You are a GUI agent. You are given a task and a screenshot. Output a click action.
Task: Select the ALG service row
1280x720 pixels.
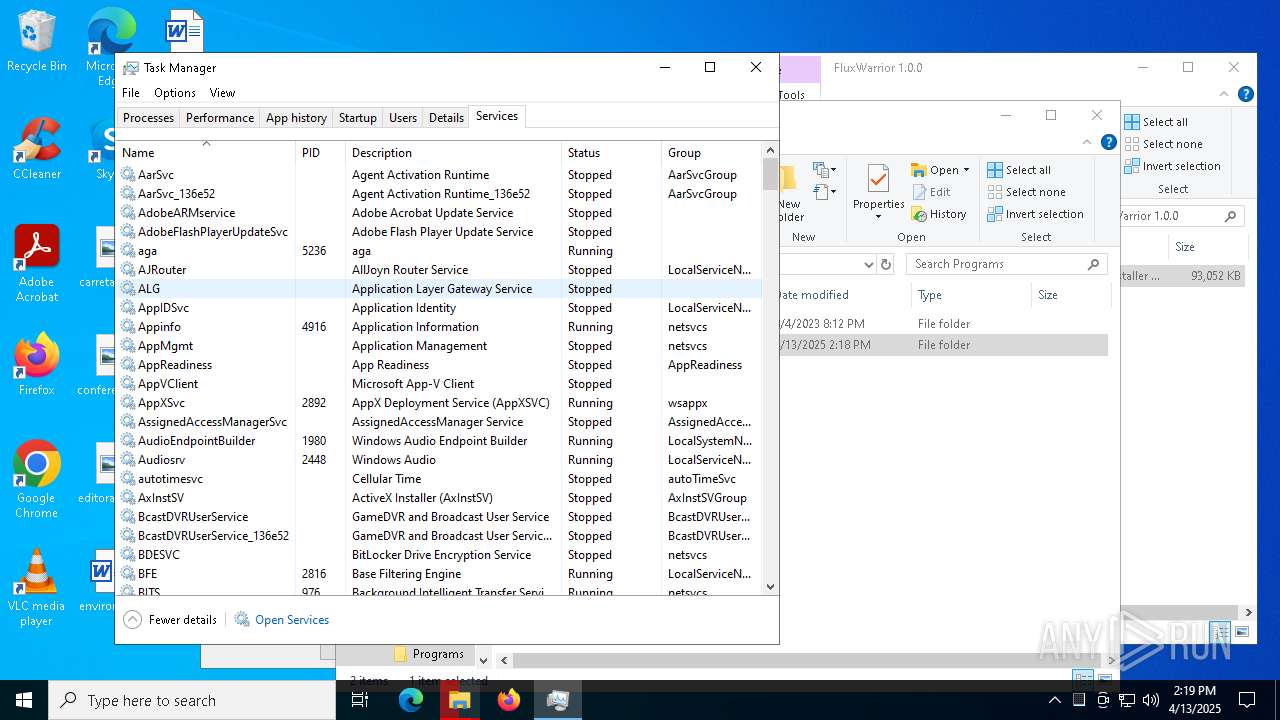click(x=439, y=289)
